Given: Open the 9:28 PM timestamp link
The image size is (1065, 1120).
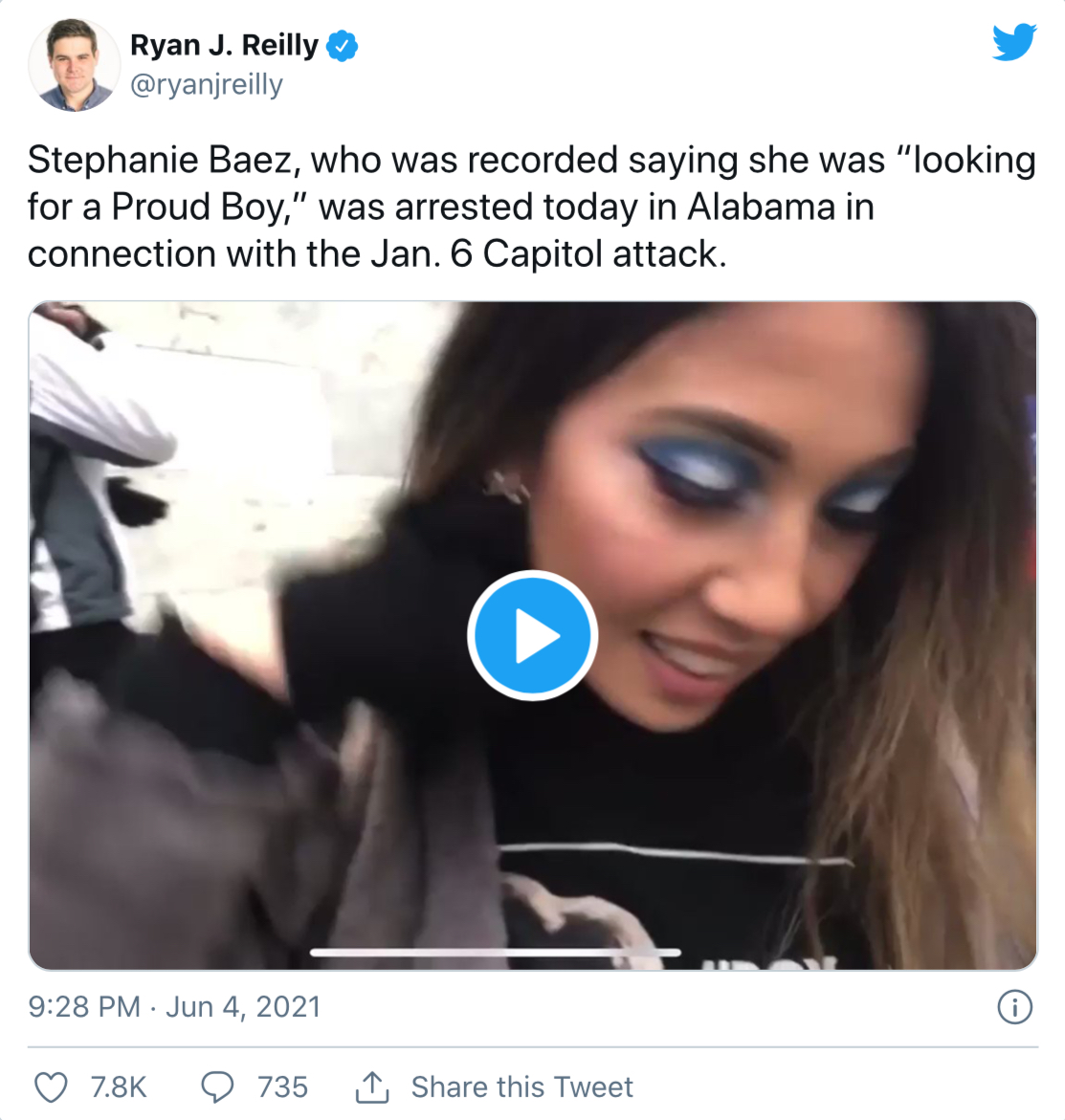Looking at the screenshot, I should 84,1007.
